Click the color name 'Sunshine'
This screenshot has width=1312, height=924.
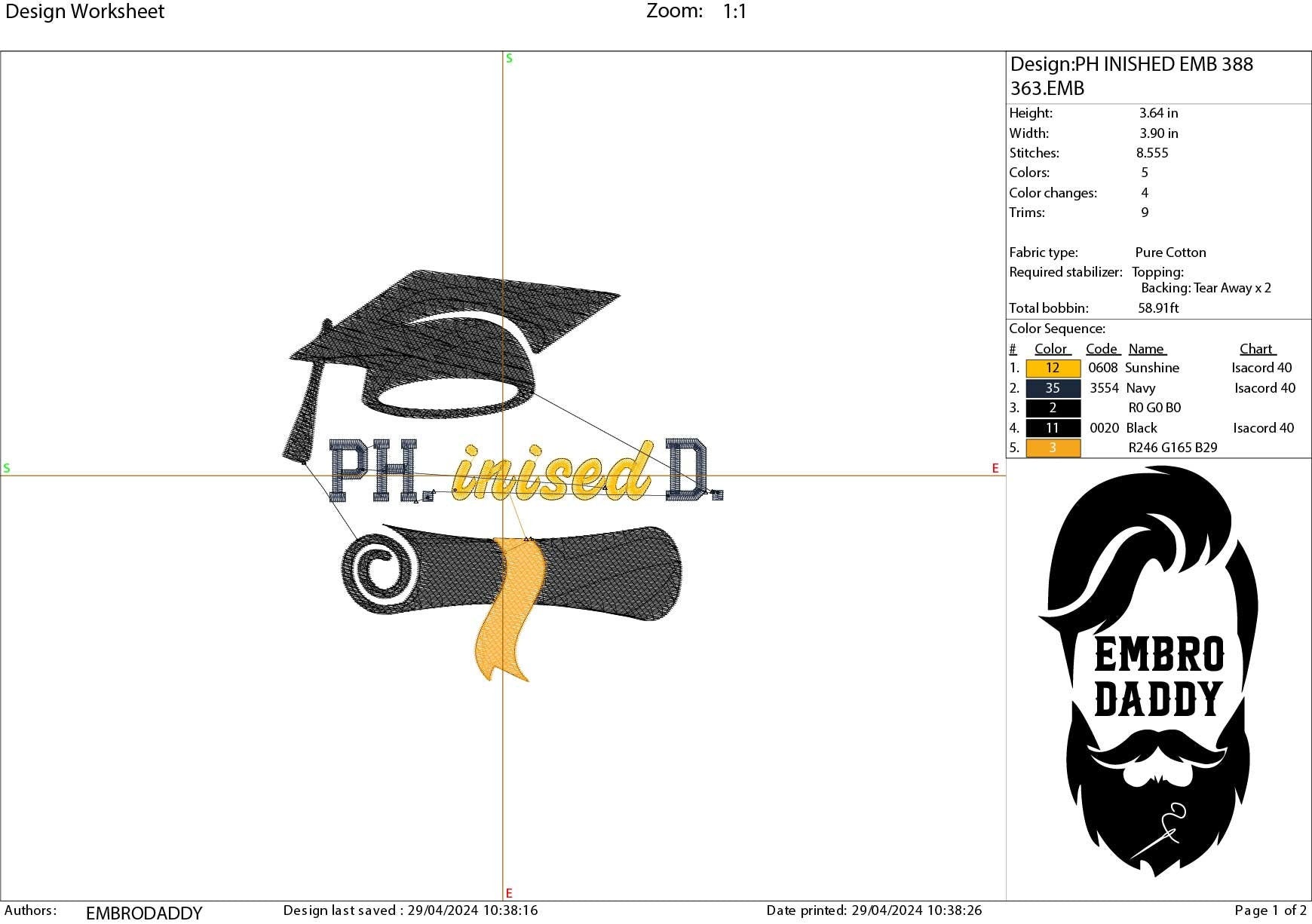(1151, 368)
